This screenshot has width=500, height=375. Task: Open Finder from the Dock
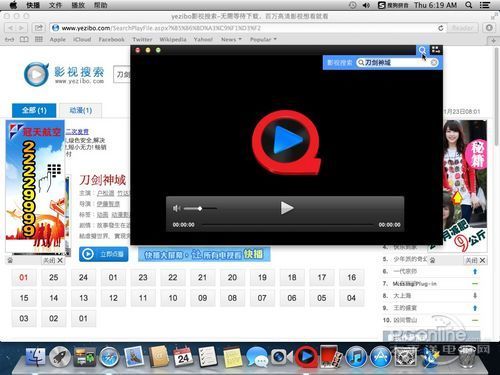point(36,357)
